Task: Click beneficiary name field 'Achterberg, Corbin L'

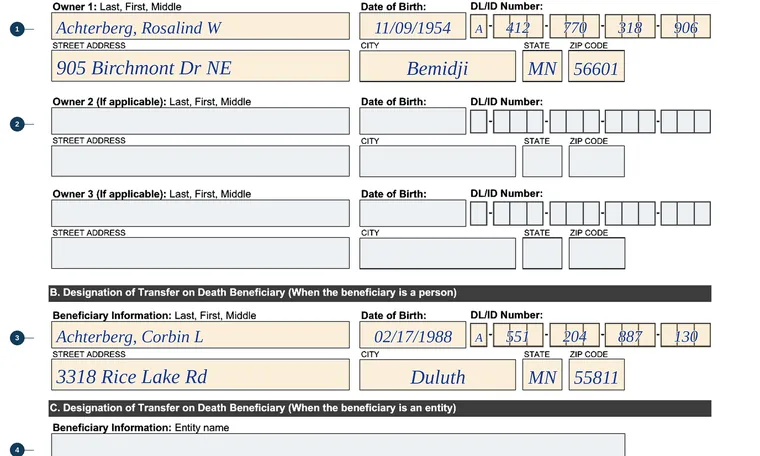Action: coord(200,335)
